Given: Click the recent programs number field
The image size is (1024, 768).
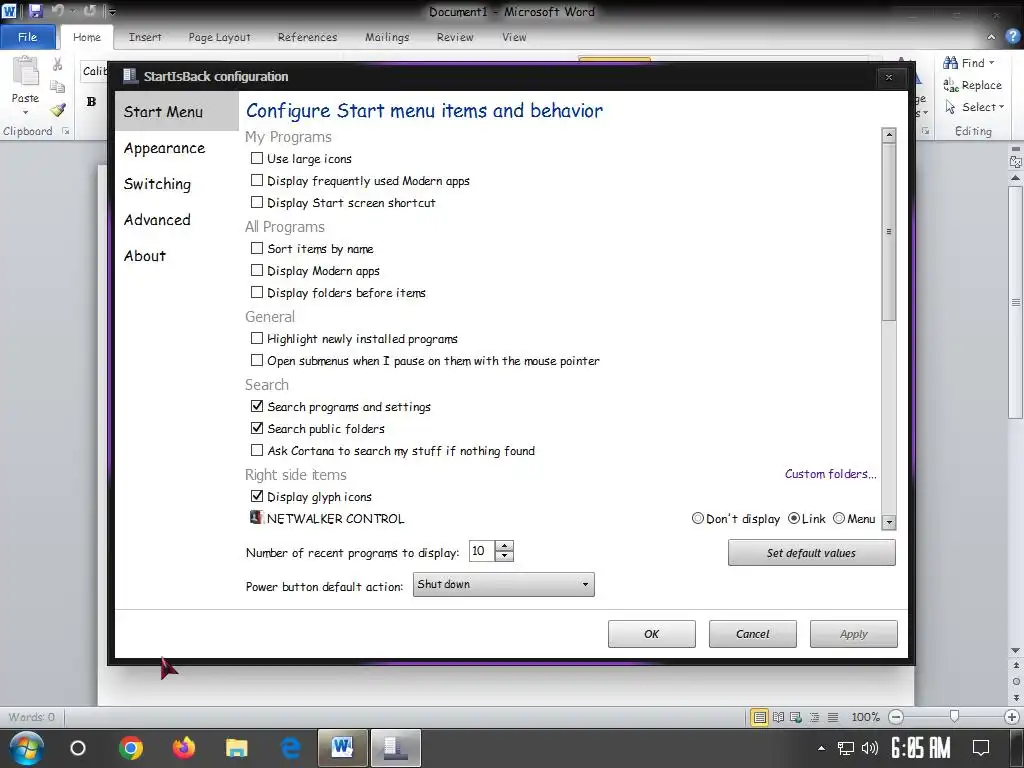Looking at the screenshot, I should (482, 551).
